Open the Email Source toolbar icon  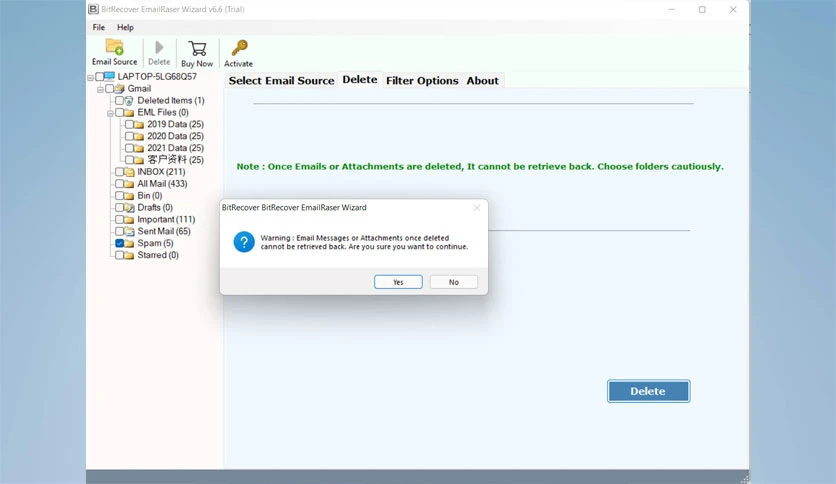click(x=114, y=47)
